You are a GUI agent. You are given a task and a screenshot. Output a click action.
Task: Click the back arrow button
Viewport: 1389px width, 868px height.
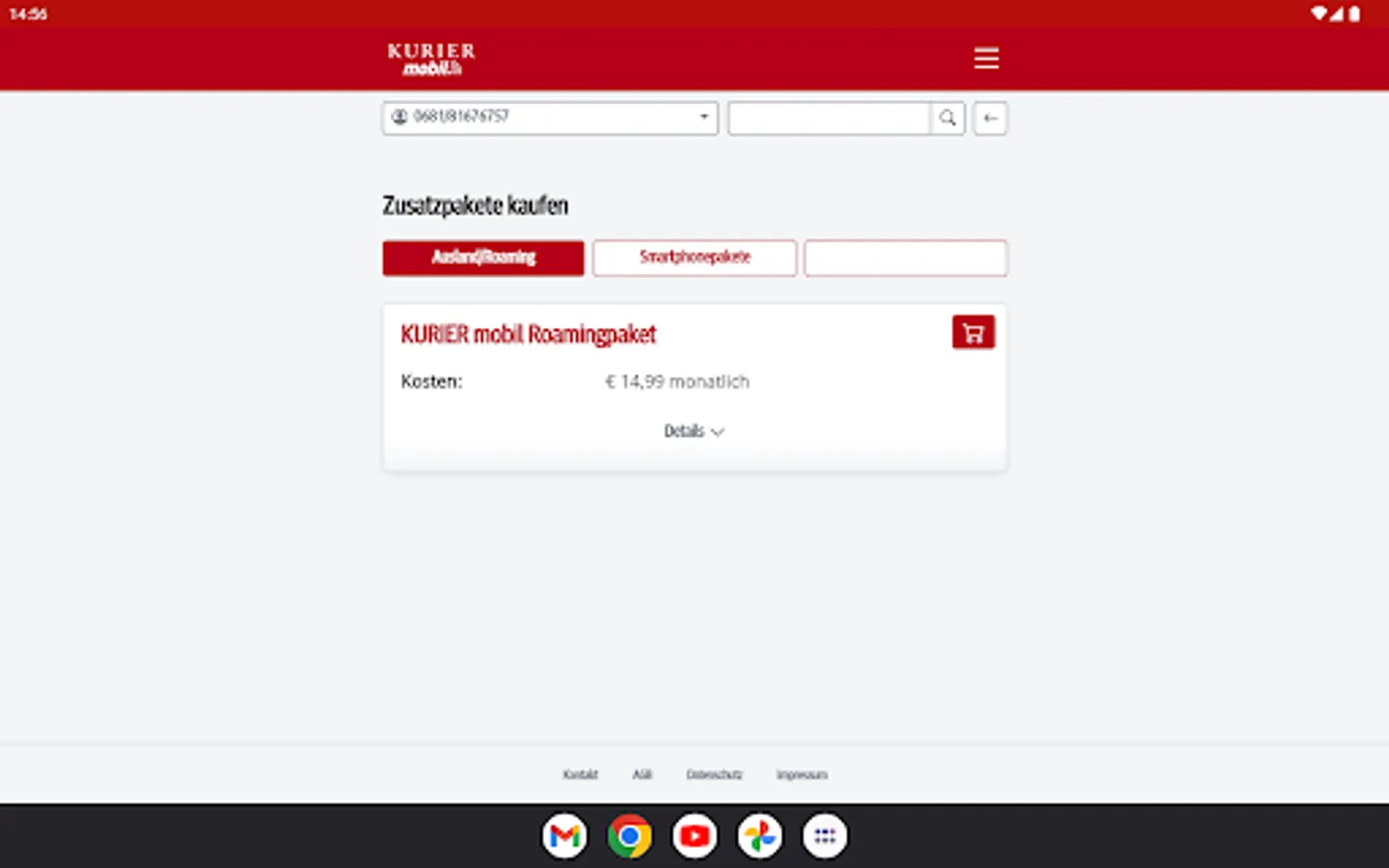990,118
